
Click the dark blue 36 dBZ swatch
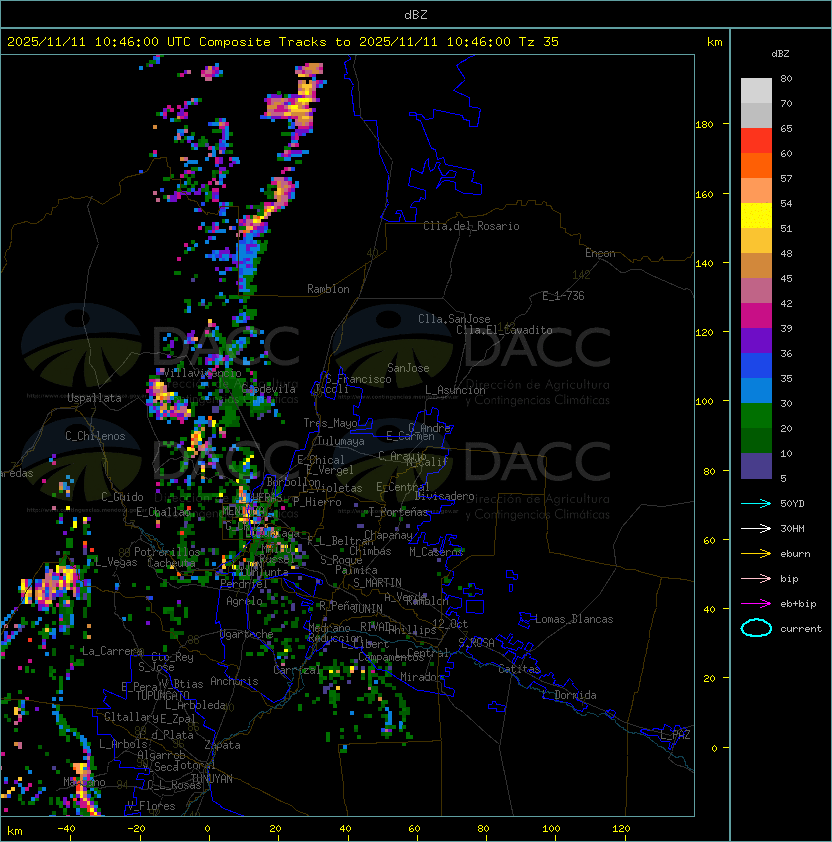tap(756, 366)
